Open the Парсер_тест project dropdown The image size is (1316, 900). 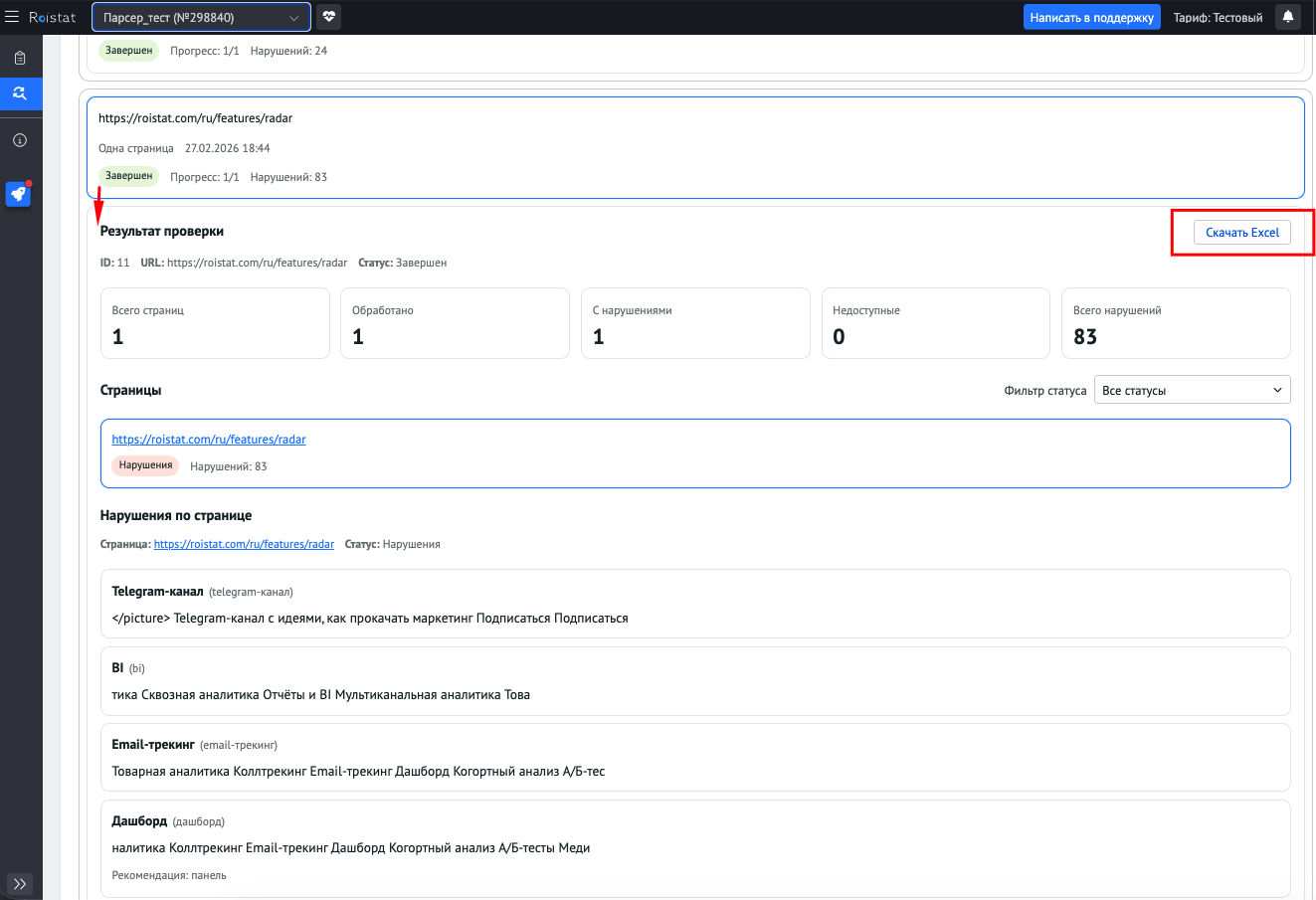pyautogui.click(x=201, y=17)
